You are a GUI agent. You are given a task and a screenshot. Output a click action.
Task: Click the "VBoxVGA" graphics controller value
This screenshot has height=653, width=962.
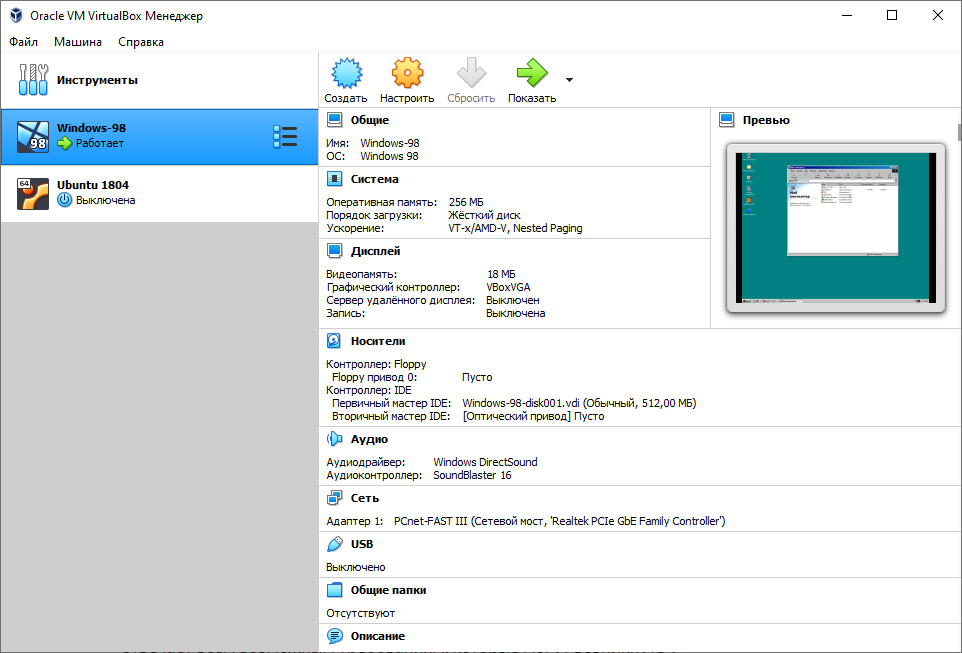click(508, 287)
